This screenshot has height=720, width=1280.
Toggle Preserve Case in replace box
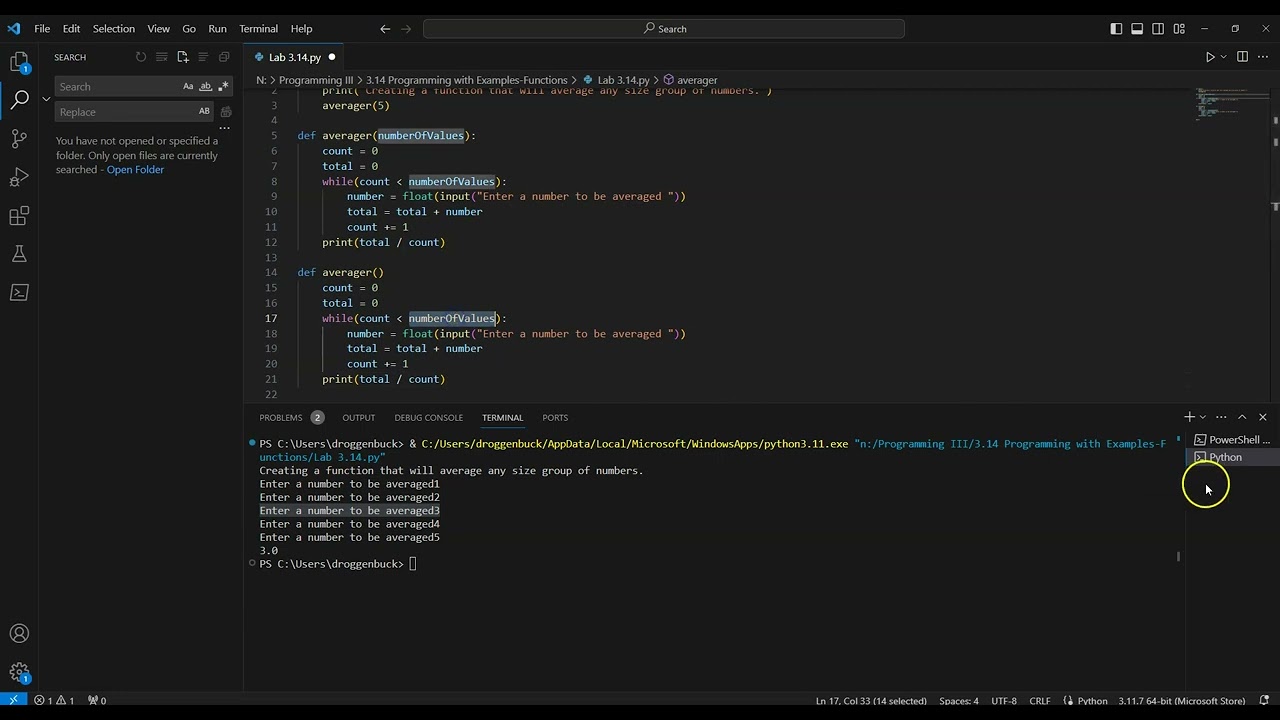pos(204,112)
